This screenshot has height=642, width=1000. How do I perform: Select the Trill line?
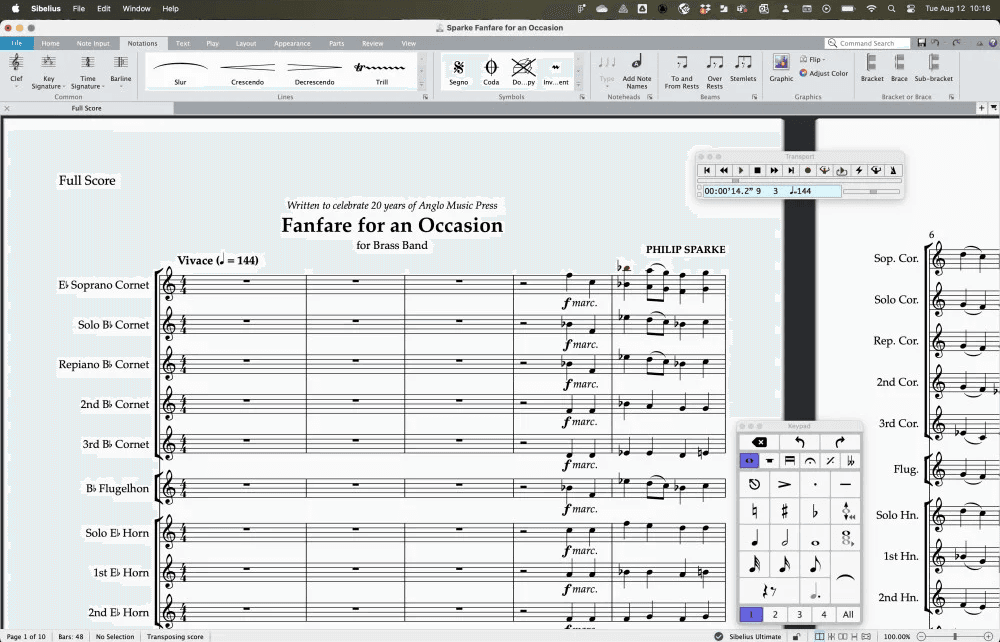[x=381, y=71]
